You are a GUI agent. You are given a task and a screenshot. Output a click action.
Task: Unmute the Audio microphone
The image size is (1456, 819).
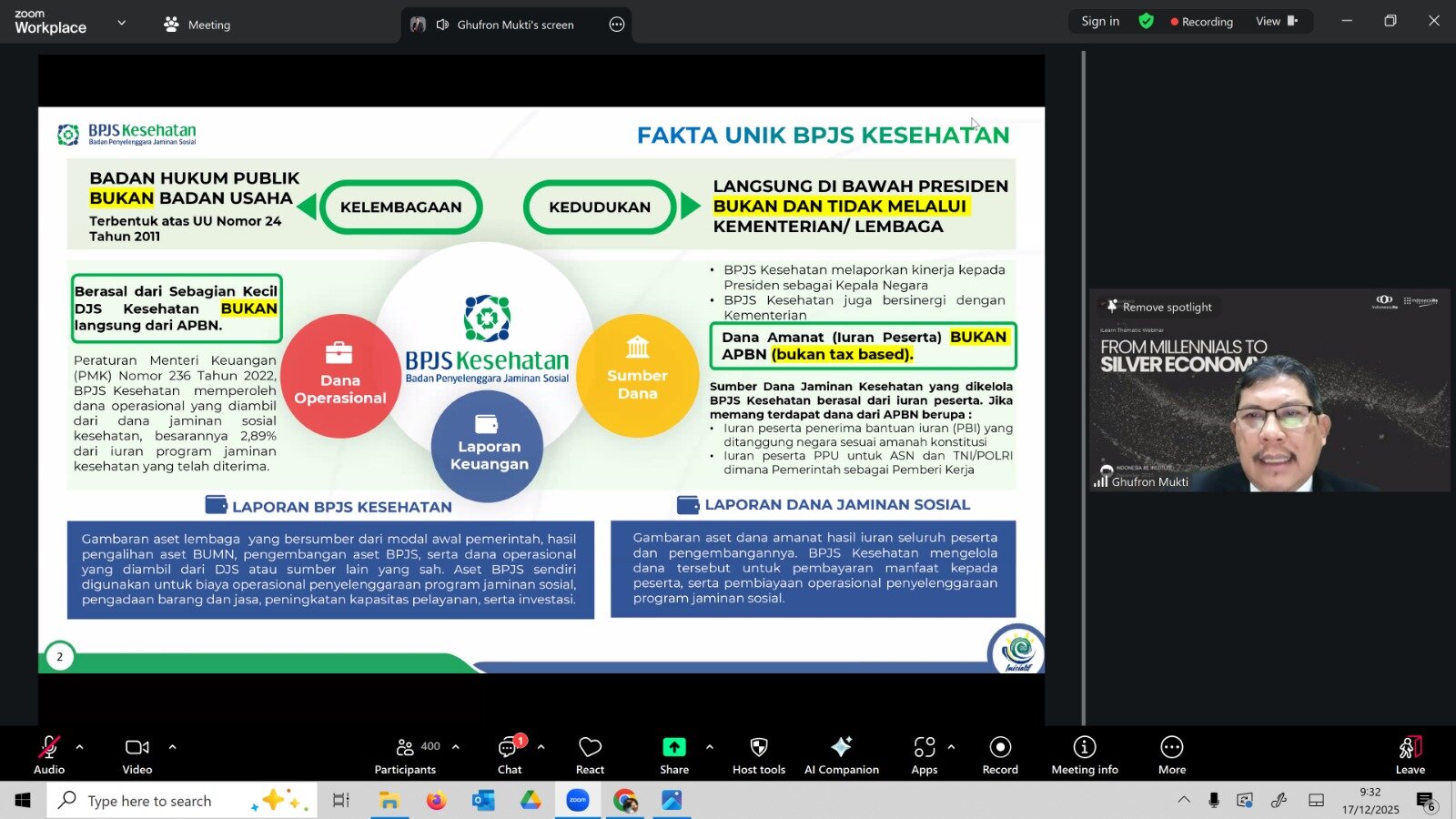(x=49, y=755)
